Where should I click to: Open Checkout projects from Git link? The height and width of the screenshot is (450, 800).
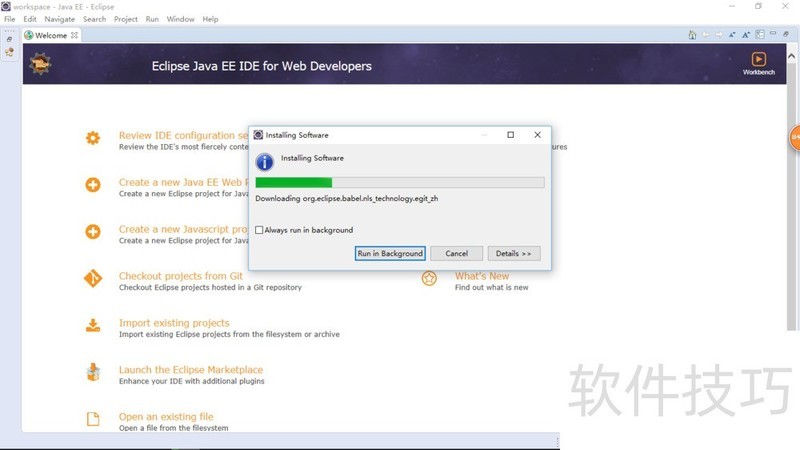coord(181,276)
